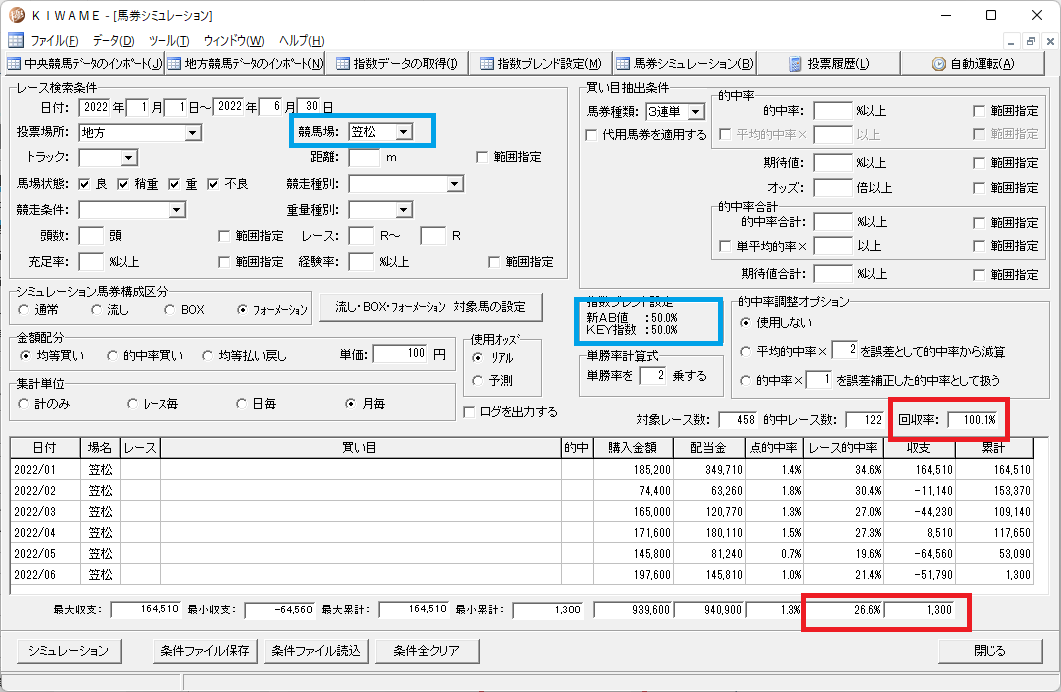Click the 距離 input field
The height and width of the screenshot is (692, 1061).
(x=364, y=158)
